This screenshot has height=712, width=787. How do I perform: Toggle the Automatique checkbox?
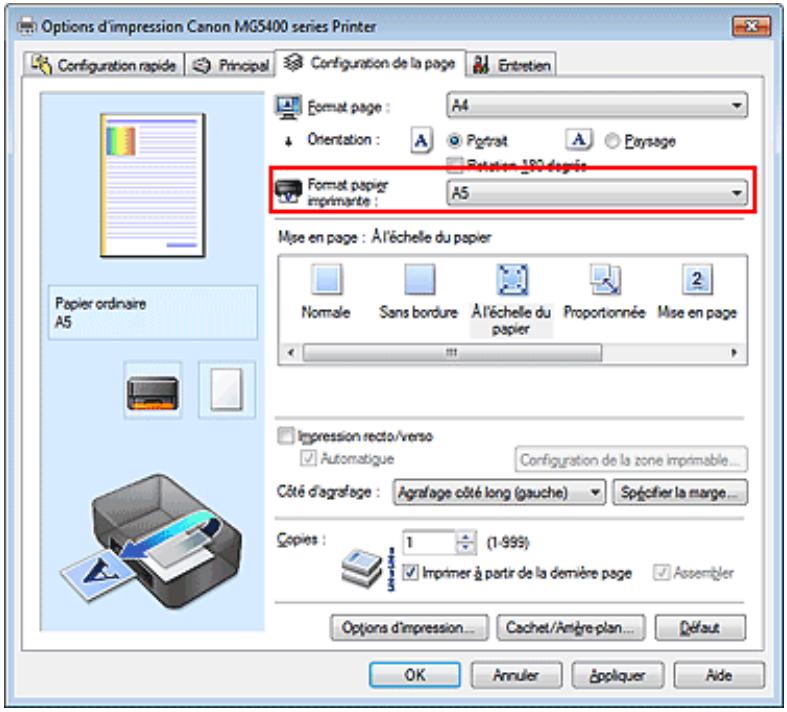(308, 458)
